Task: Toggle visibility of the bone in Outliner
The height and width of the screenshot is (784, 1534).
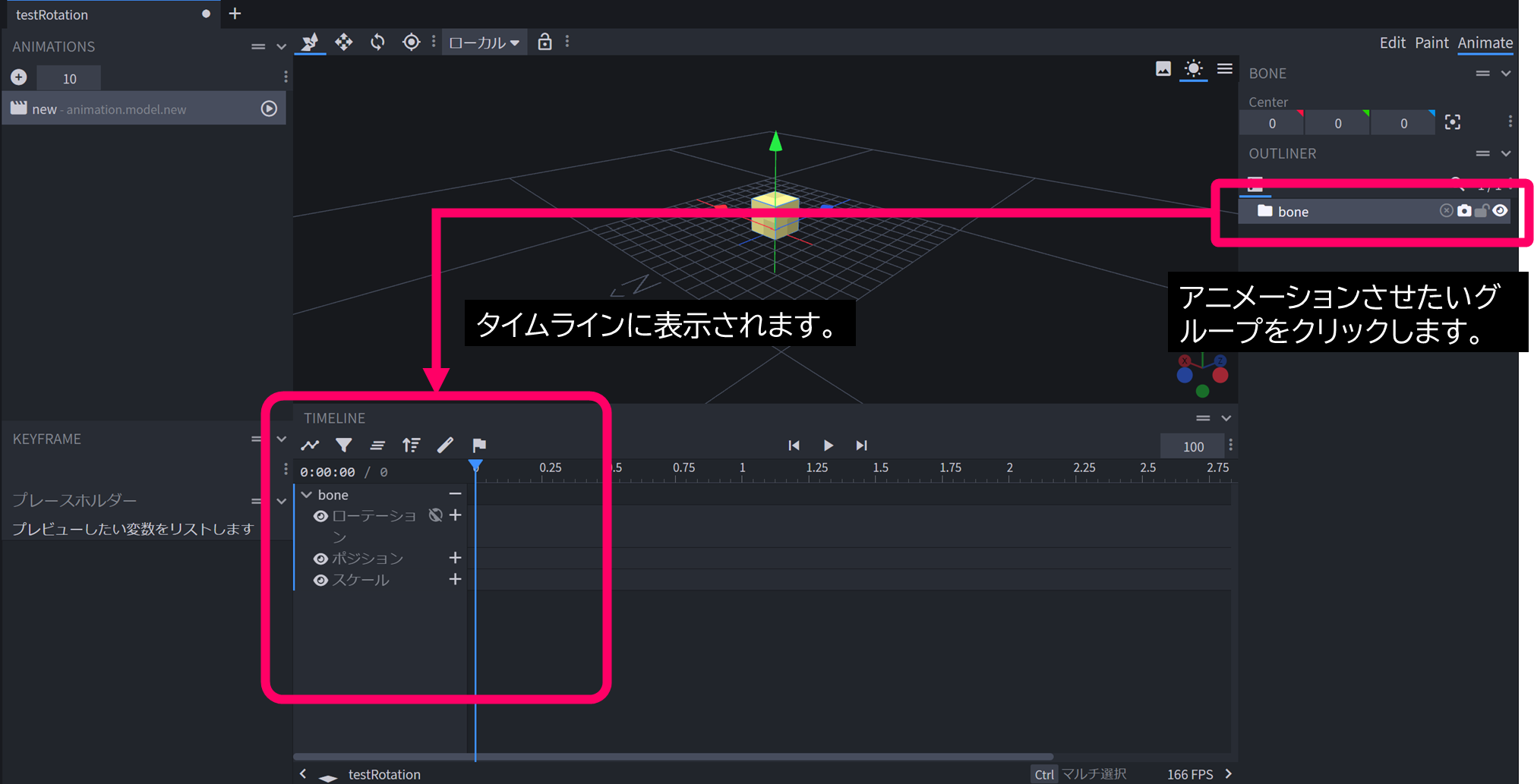Action: (1500, 211)
